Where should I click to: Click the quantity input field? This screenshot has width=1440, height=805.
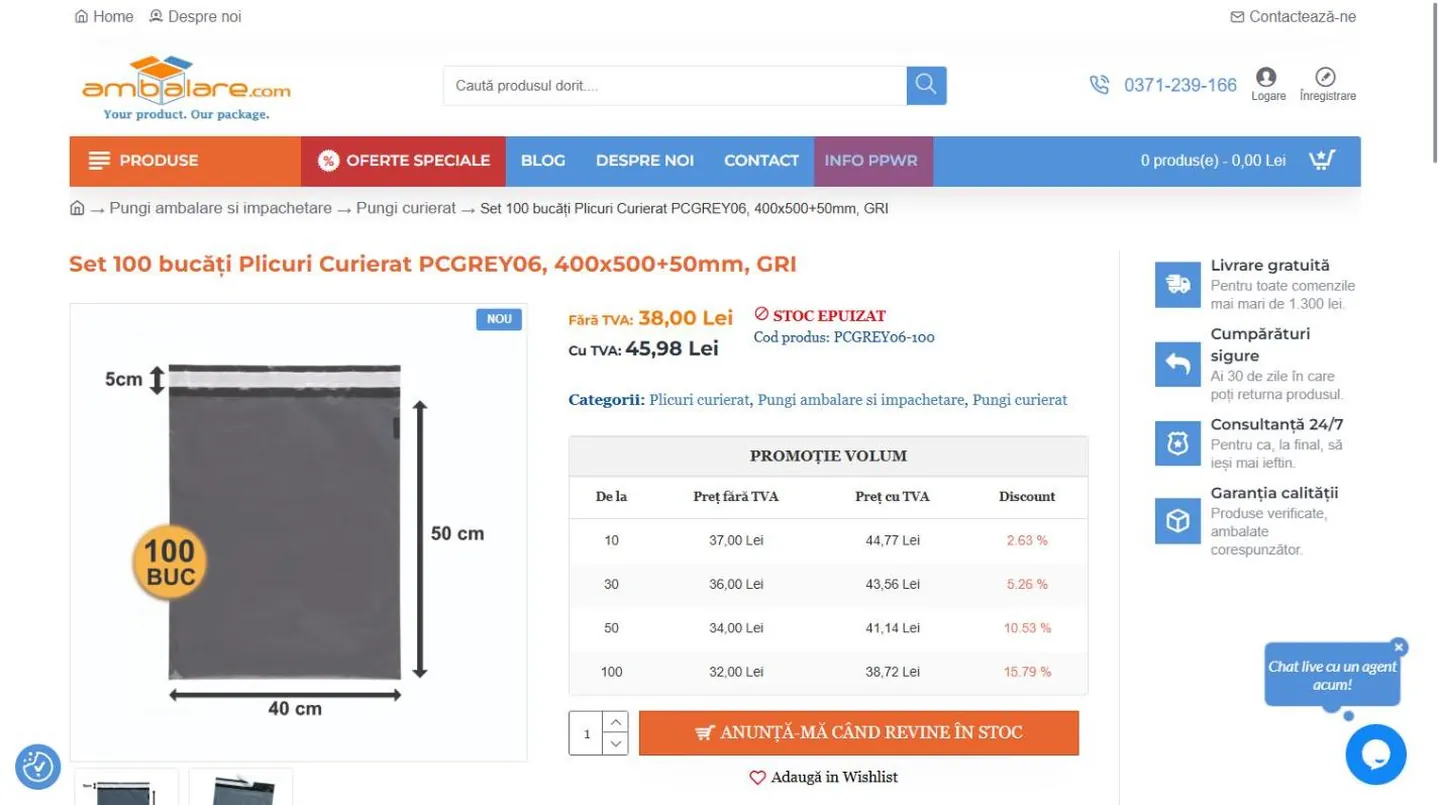[587, 733]
